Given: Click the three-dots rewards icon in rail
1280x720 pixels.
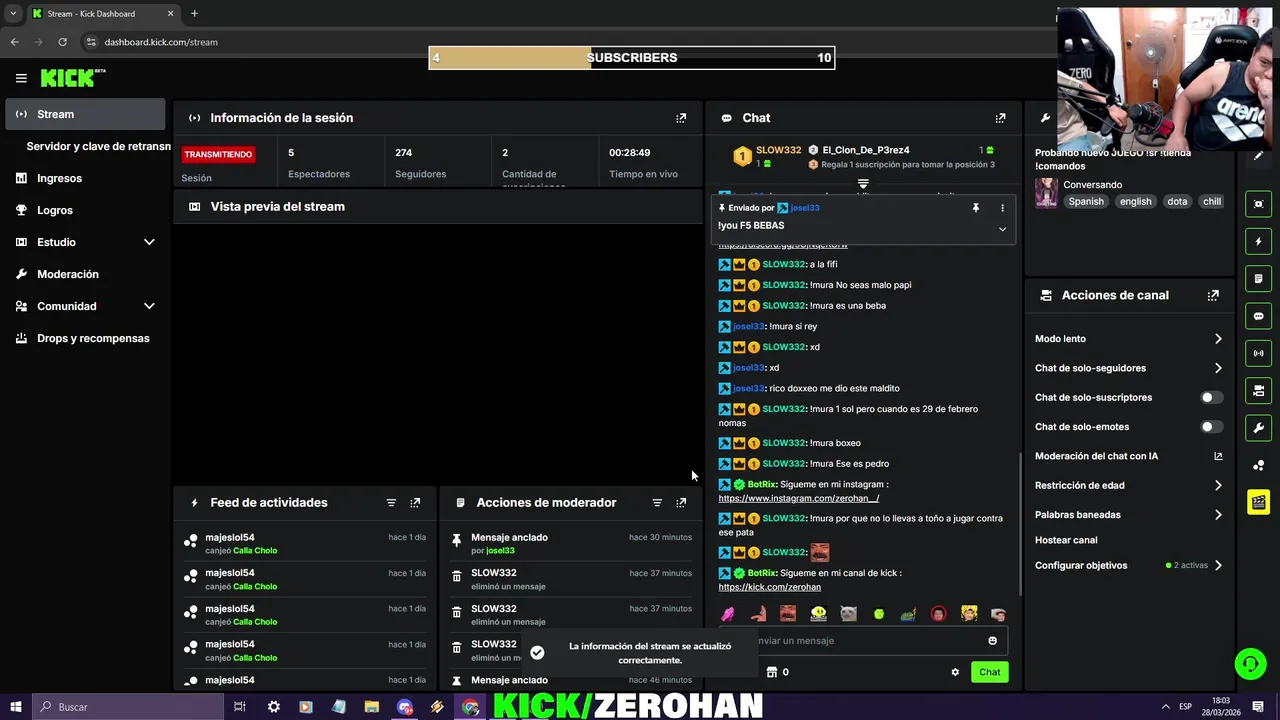Looking at the screenshot, I should pyautogui.click(x=1259, y=465).
